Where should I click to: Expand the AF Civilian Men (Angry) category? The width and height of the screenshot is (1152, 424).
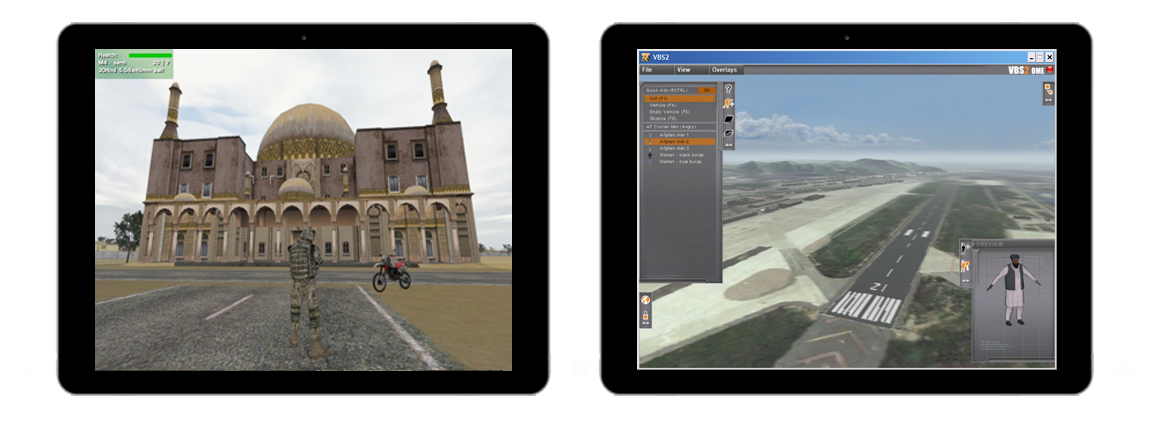click(680, 127)
